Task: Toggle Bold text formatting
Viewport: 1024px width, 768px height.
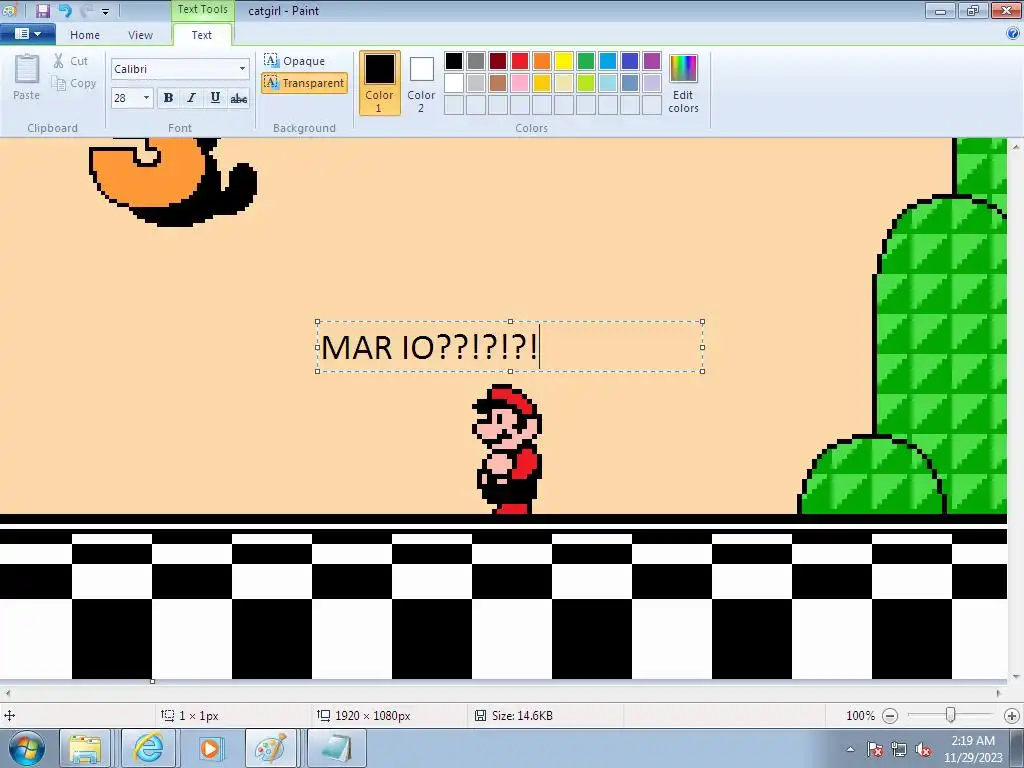Action: [x=168, y=98]
